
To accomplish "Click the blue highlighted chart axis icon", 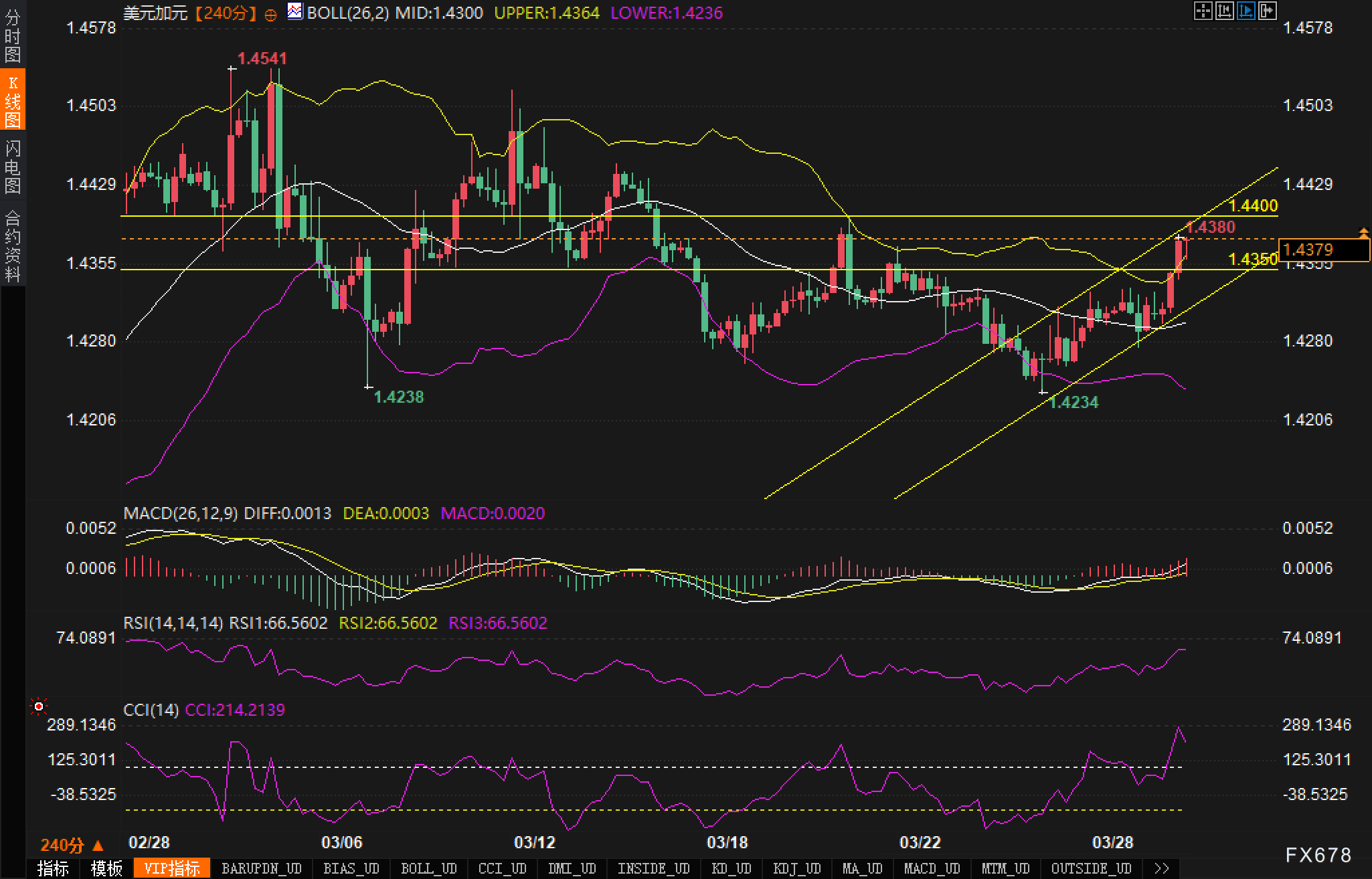I will pos(1246,11).
